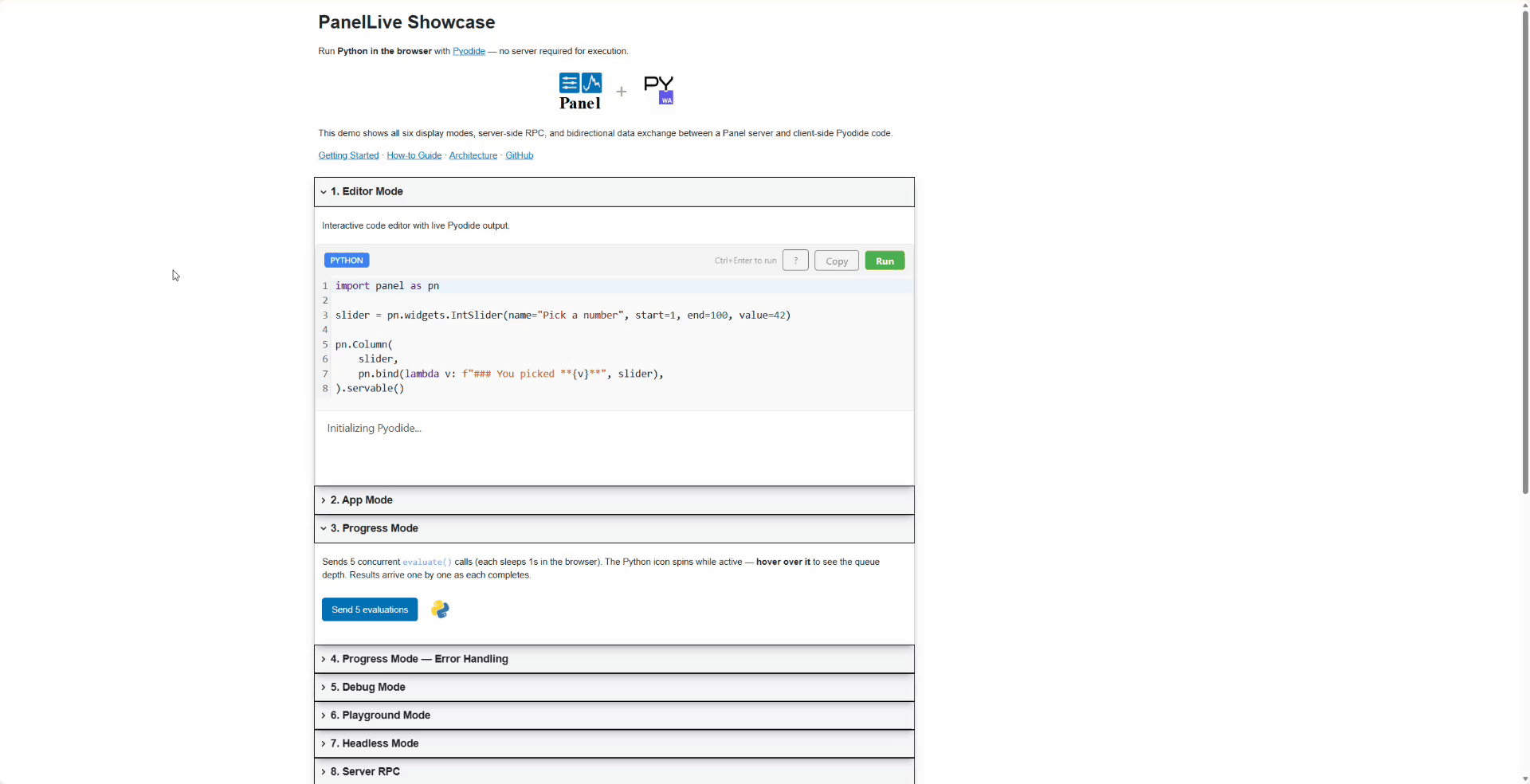
Task: Follow the GitHub link
Action: tap(519, 155)
